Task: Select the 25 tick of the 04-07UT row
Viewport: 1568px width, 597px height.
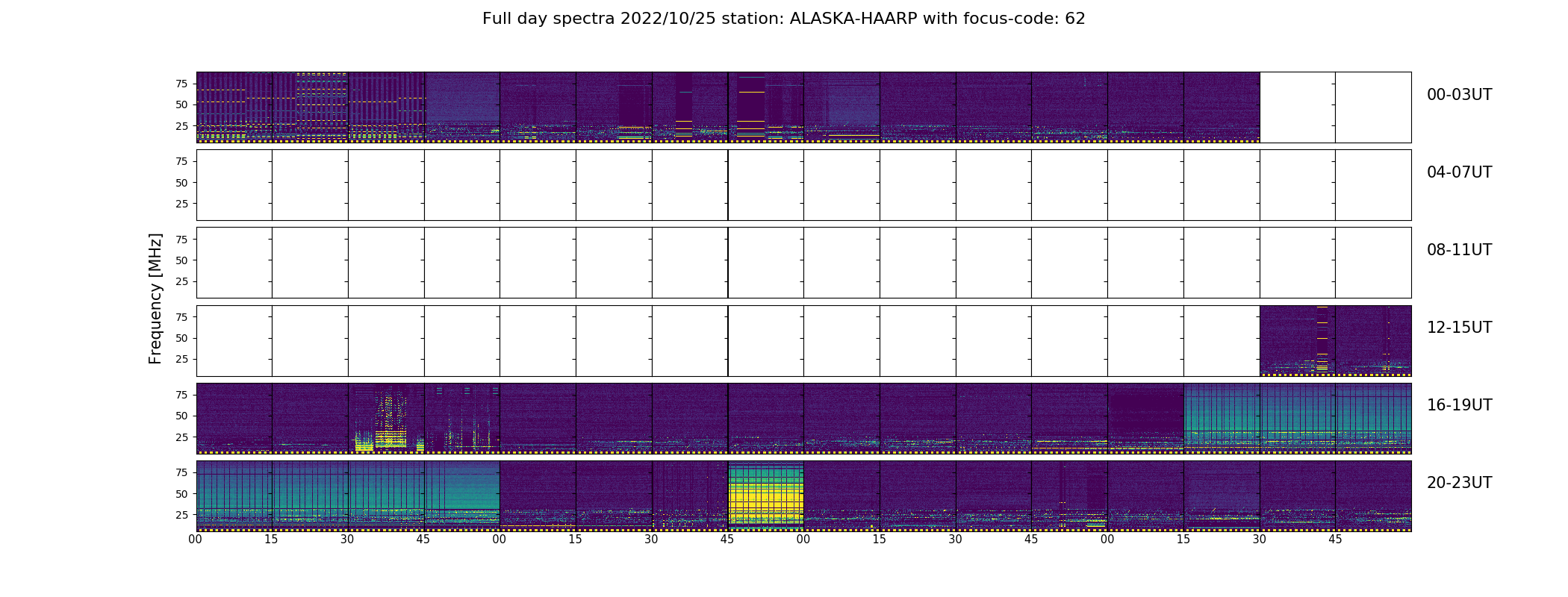Action: (181, 204)
